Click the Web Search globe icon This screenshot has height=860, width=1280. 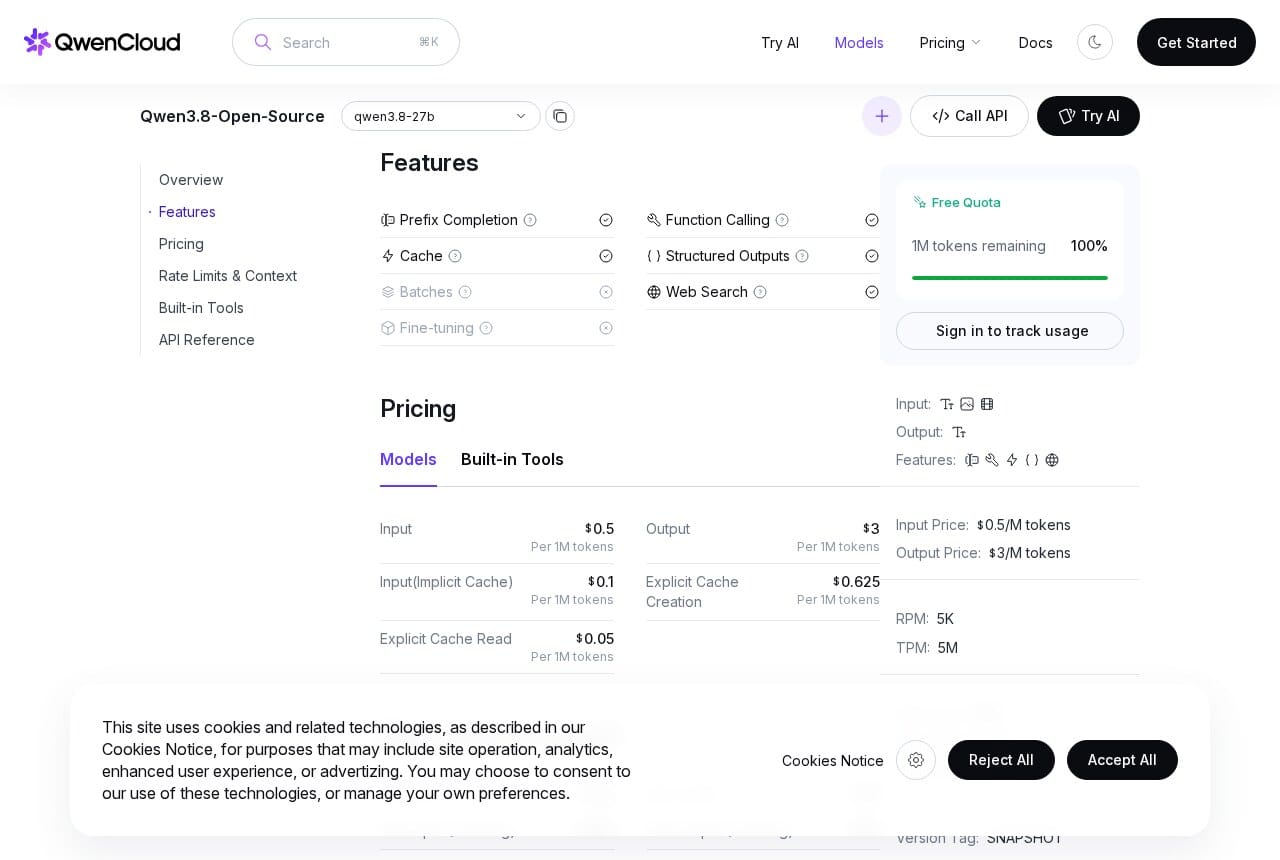(654, 292)
